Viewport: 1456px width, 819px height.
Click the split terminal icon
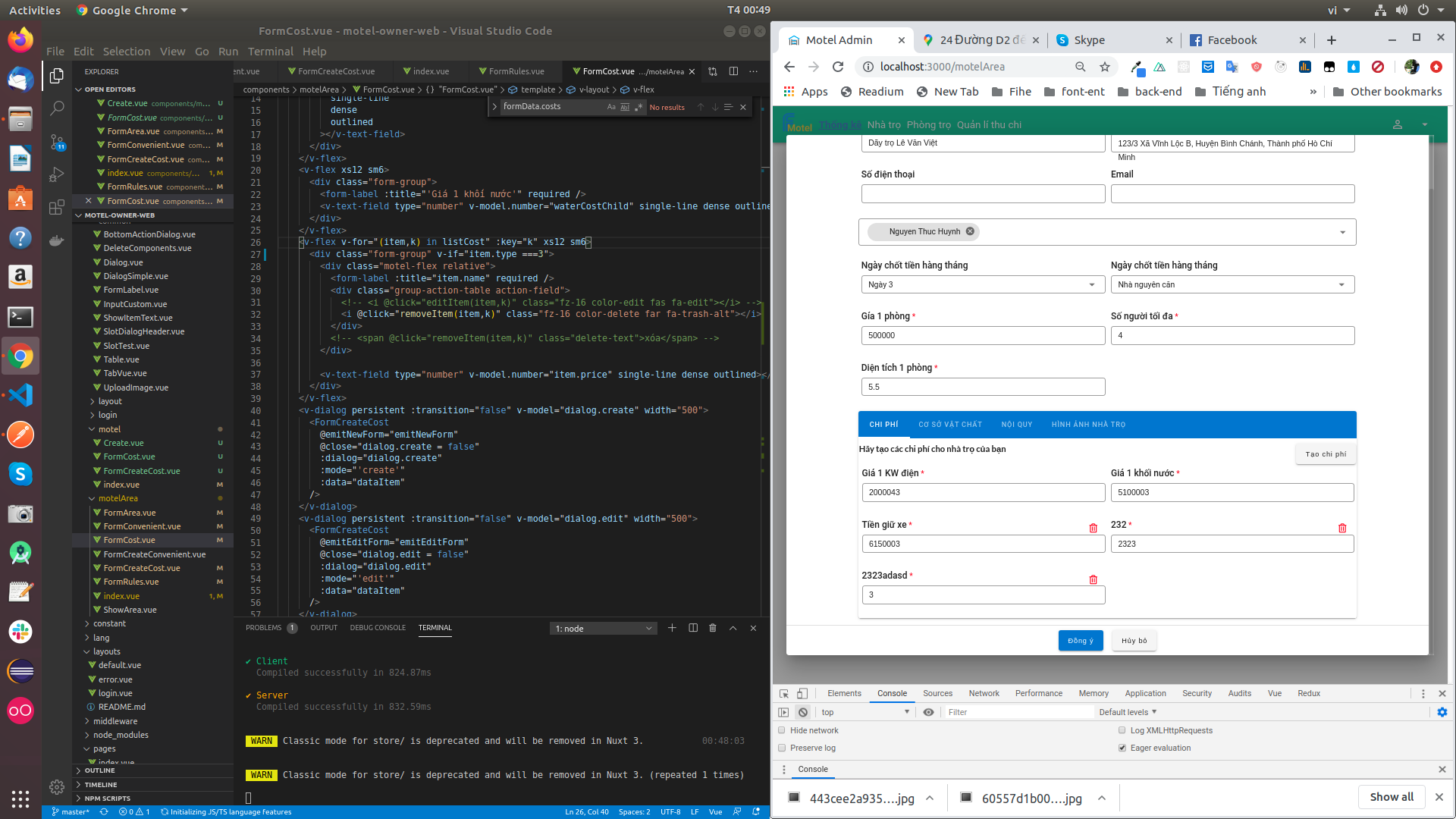692,628
